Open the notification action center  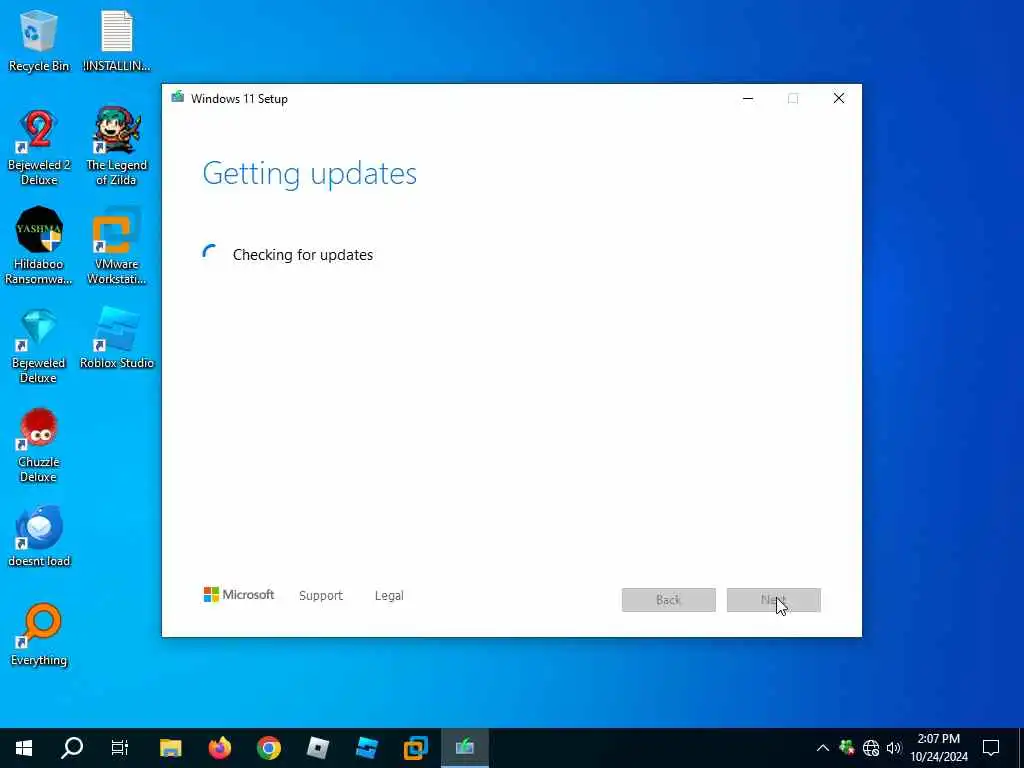point(991,748)
